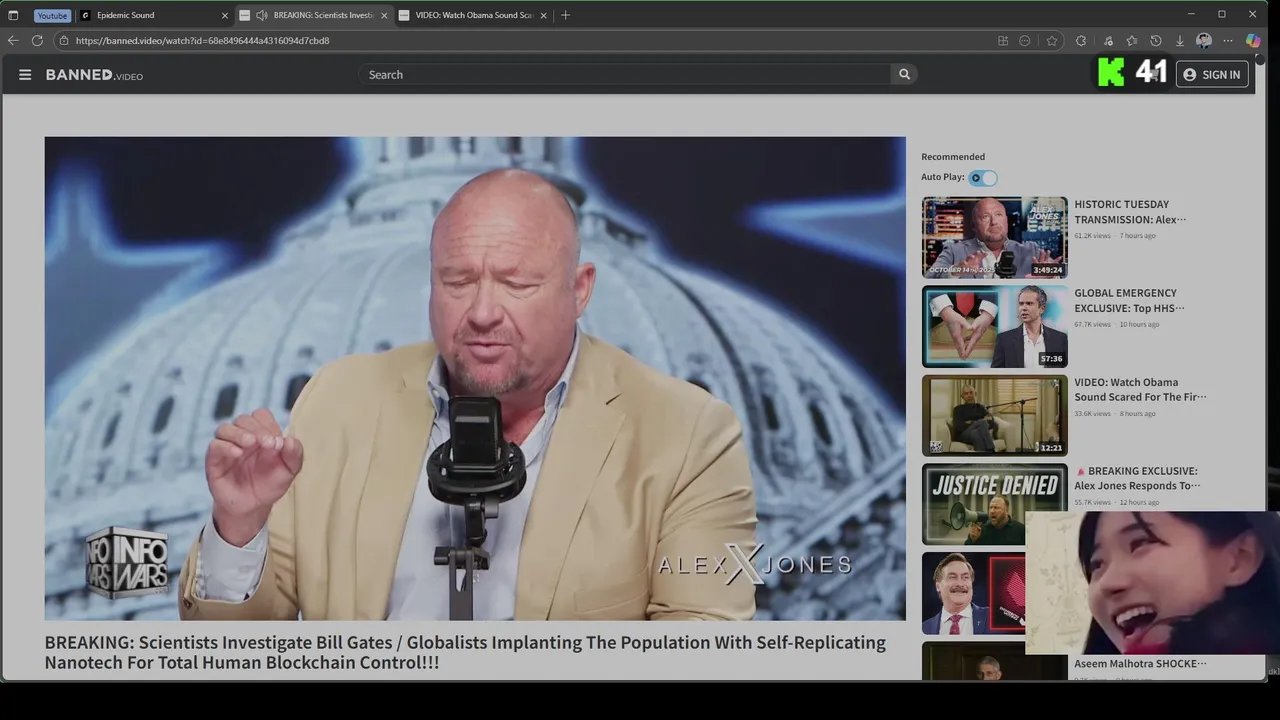The width and height of the screenshot is (1280, 720).
Task: Open the HISTORIC TUESDAY thumbnail showing 3:49:24
Action: click(x=994, y=237)
